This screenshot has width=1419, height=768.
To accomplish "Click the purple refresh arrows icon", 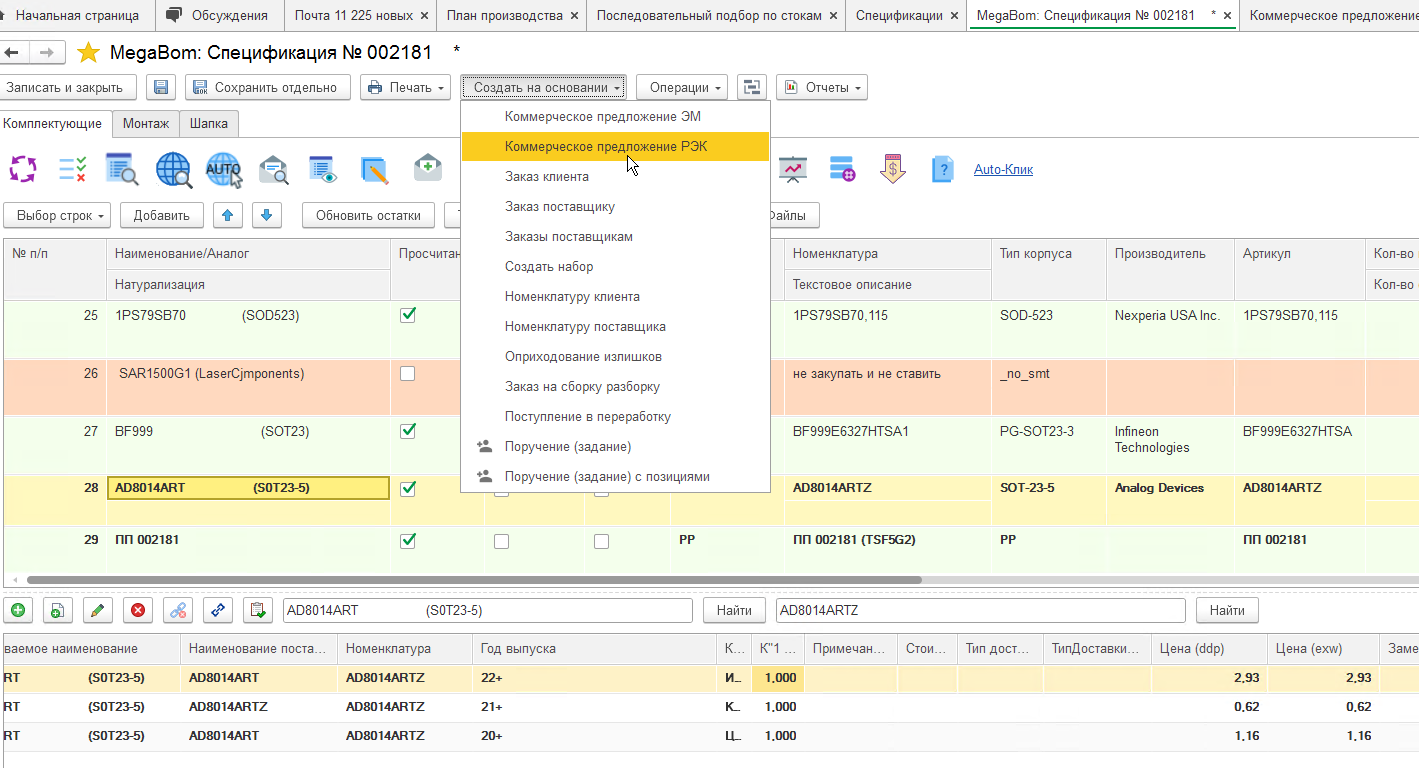I will tap(23, 169).
